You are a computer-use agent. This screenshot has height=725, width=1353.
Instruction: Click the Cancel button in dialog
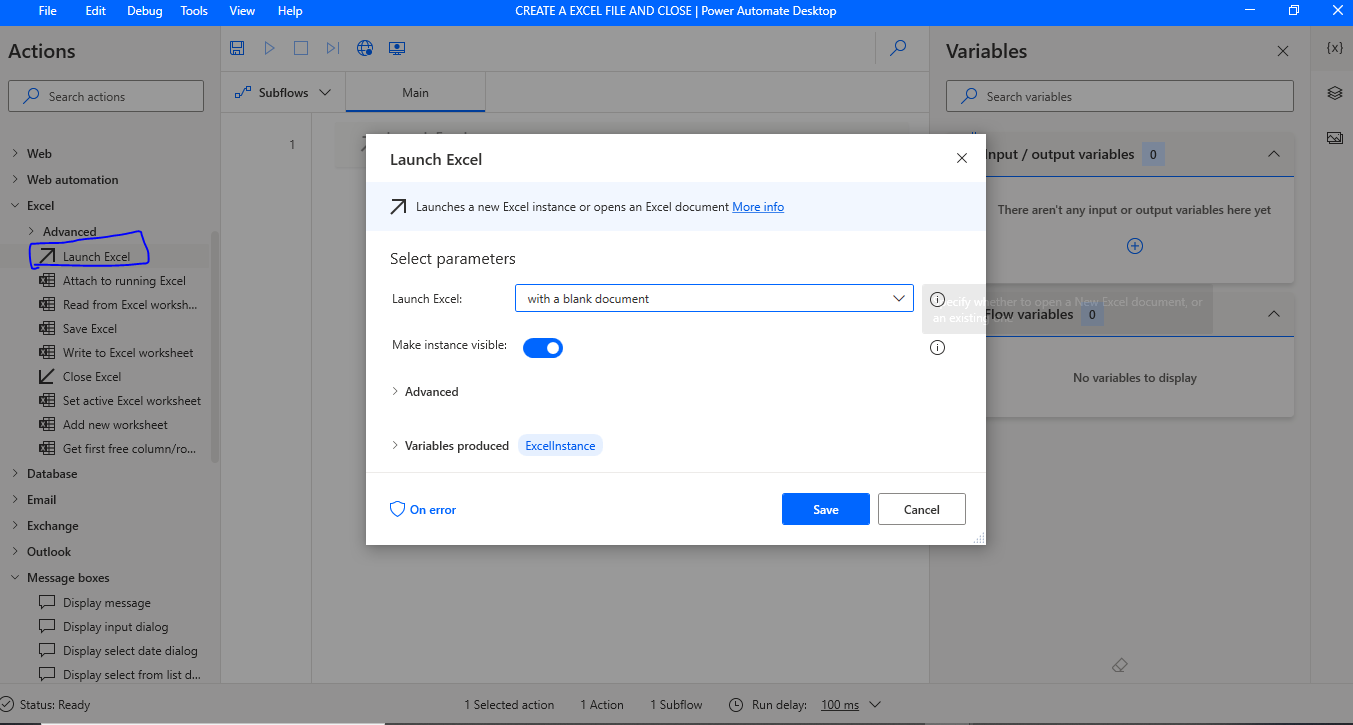[x=922, y=509]
